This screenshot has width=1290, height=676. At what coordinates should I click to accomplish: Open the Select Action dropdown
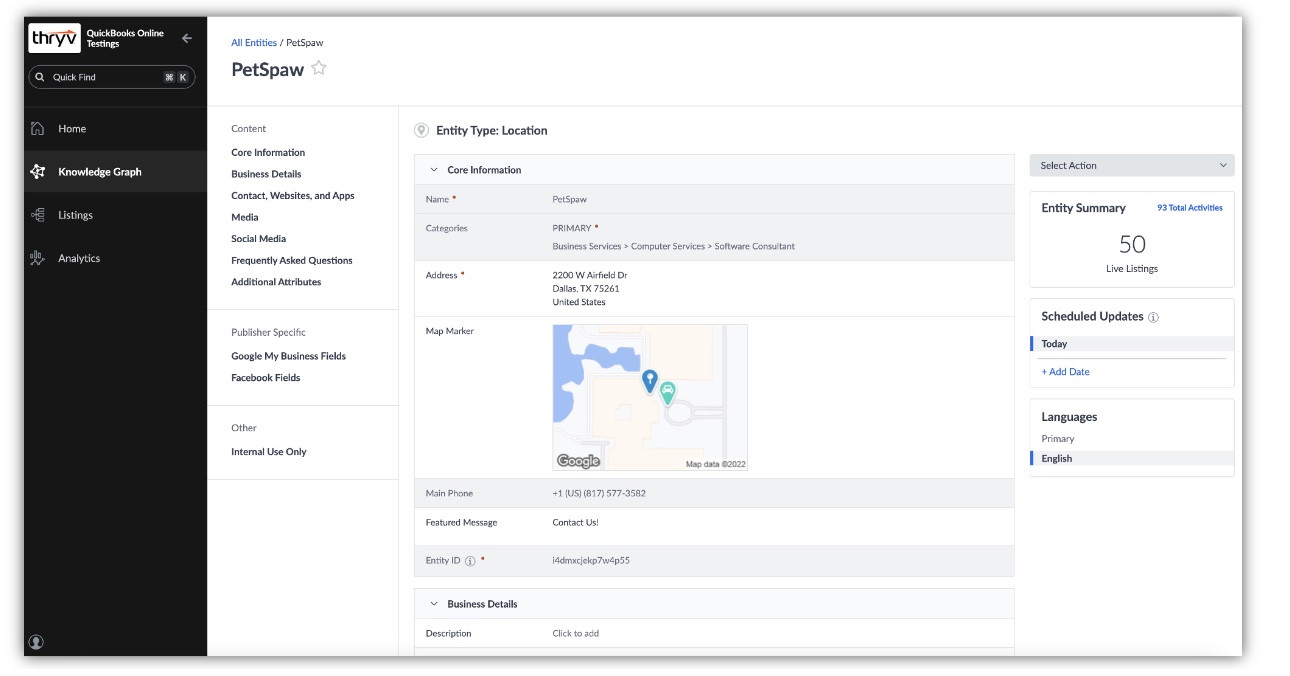click(x=1132, y=165)
